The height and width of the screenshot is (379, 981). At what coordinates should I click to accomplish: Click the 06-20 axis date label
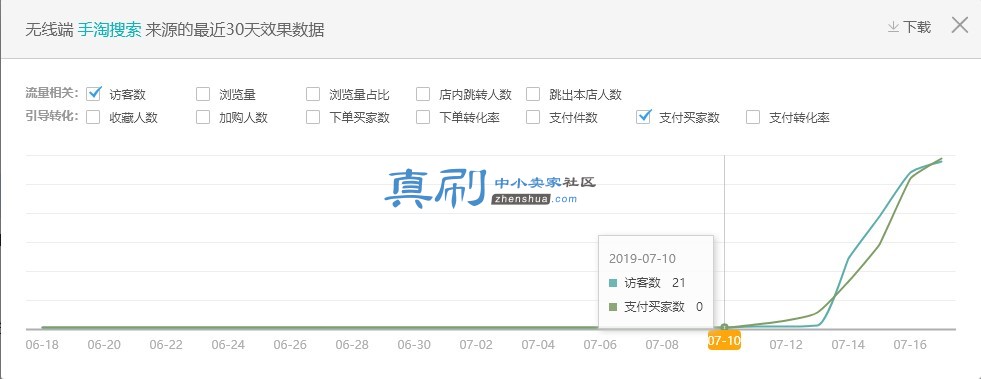tap(104, 345)
